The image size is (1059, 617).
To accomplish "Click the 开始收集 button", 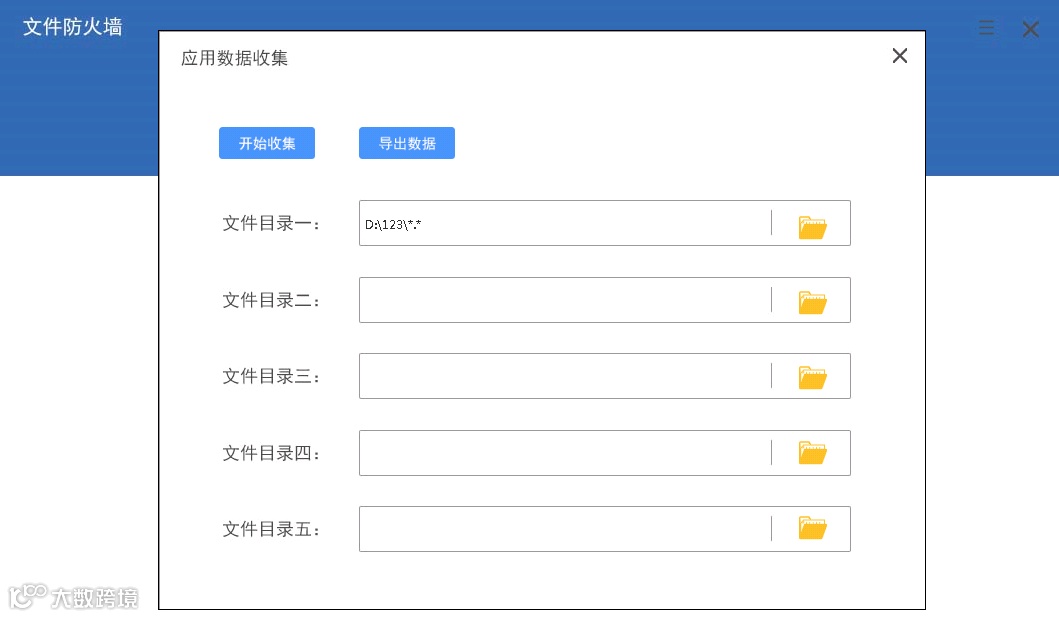I will (x=267, y=143).
